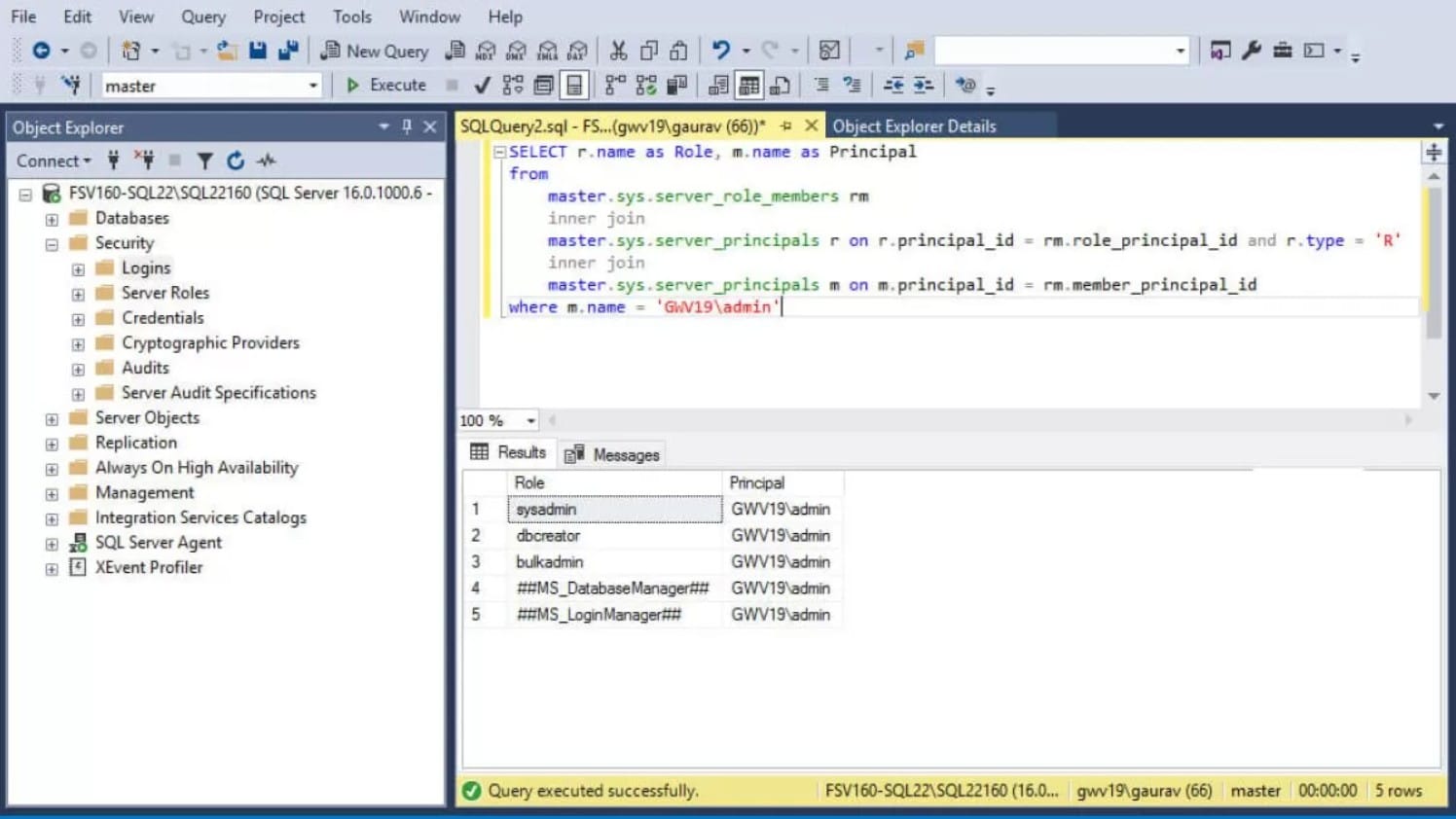Open the Object Explorer filter

[x=204, y=160]
